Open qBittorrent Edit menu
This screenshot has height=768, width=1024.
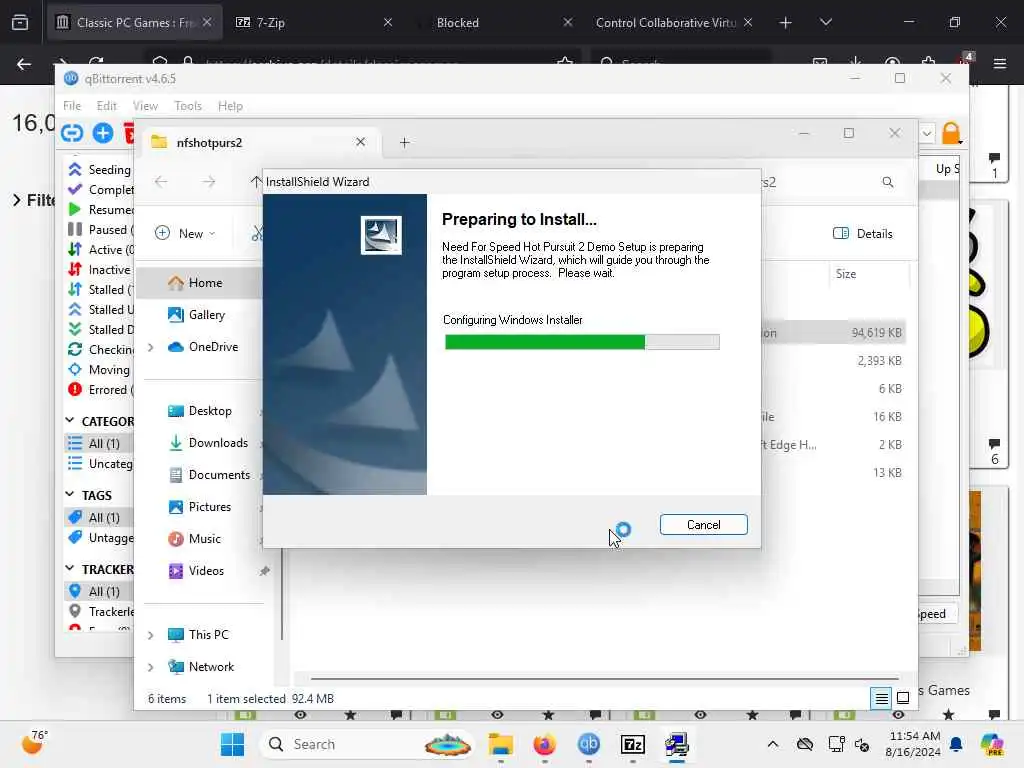(x=106, y=106)
